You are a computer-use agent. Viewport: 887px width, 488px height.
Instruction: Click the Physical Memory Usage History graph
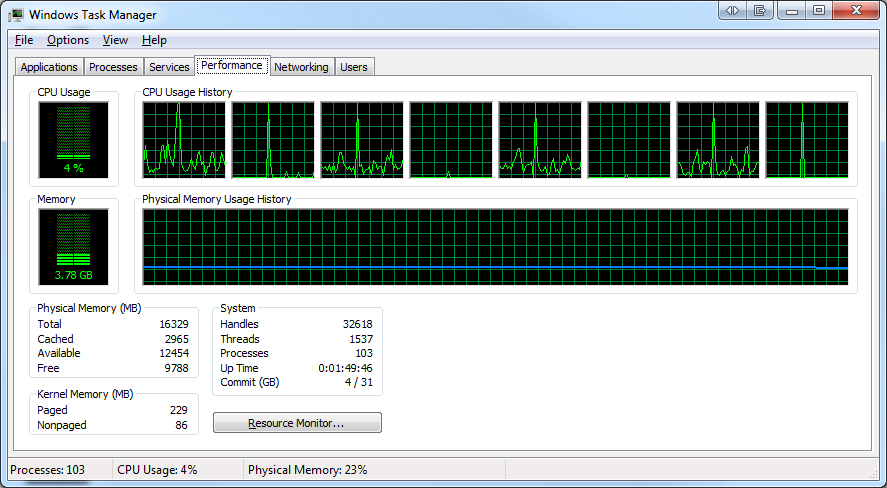[496, 247]
